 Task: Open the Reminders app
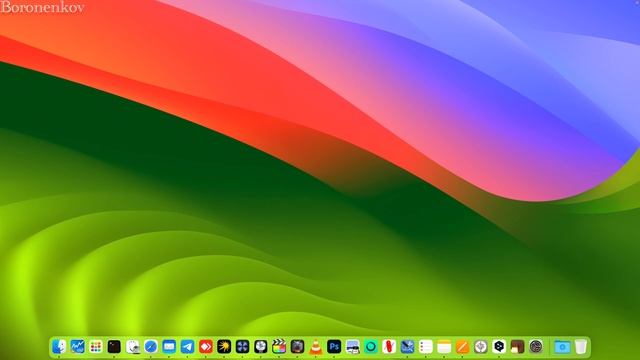pos(426,347)
